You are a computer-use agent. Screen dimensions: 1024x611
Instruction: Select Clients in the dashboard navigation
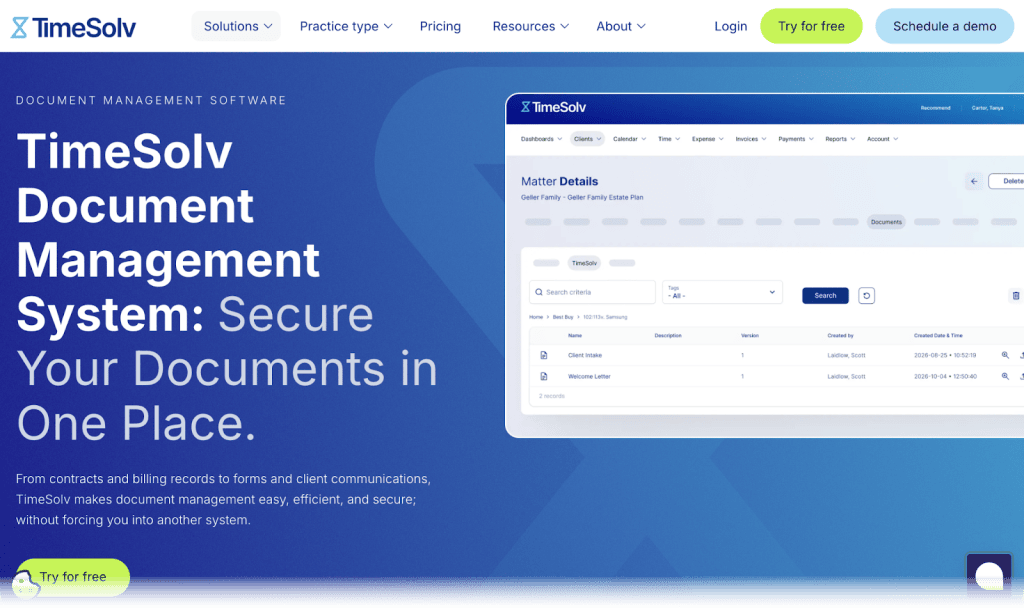click(x=587, y=139)
